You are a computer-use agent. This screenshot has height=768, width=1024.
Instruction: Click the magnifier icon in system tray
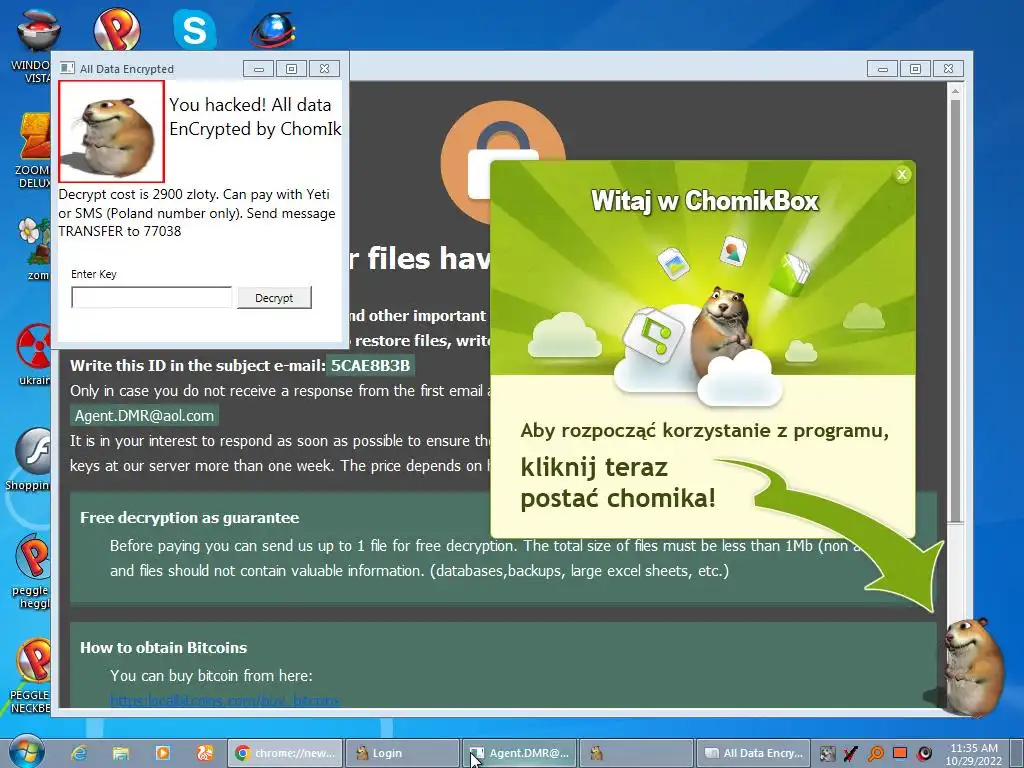(x=876, y=754)
